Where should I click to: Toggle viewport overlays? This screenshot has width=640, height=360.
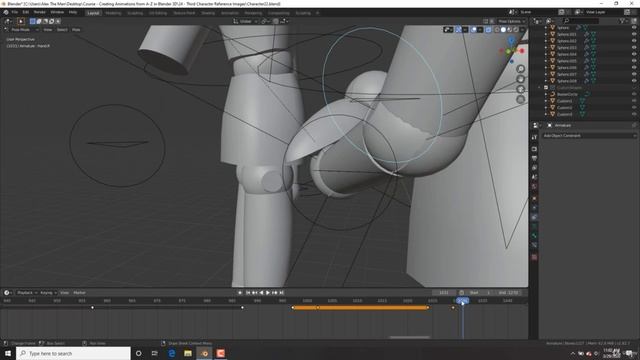click(474, 30)
